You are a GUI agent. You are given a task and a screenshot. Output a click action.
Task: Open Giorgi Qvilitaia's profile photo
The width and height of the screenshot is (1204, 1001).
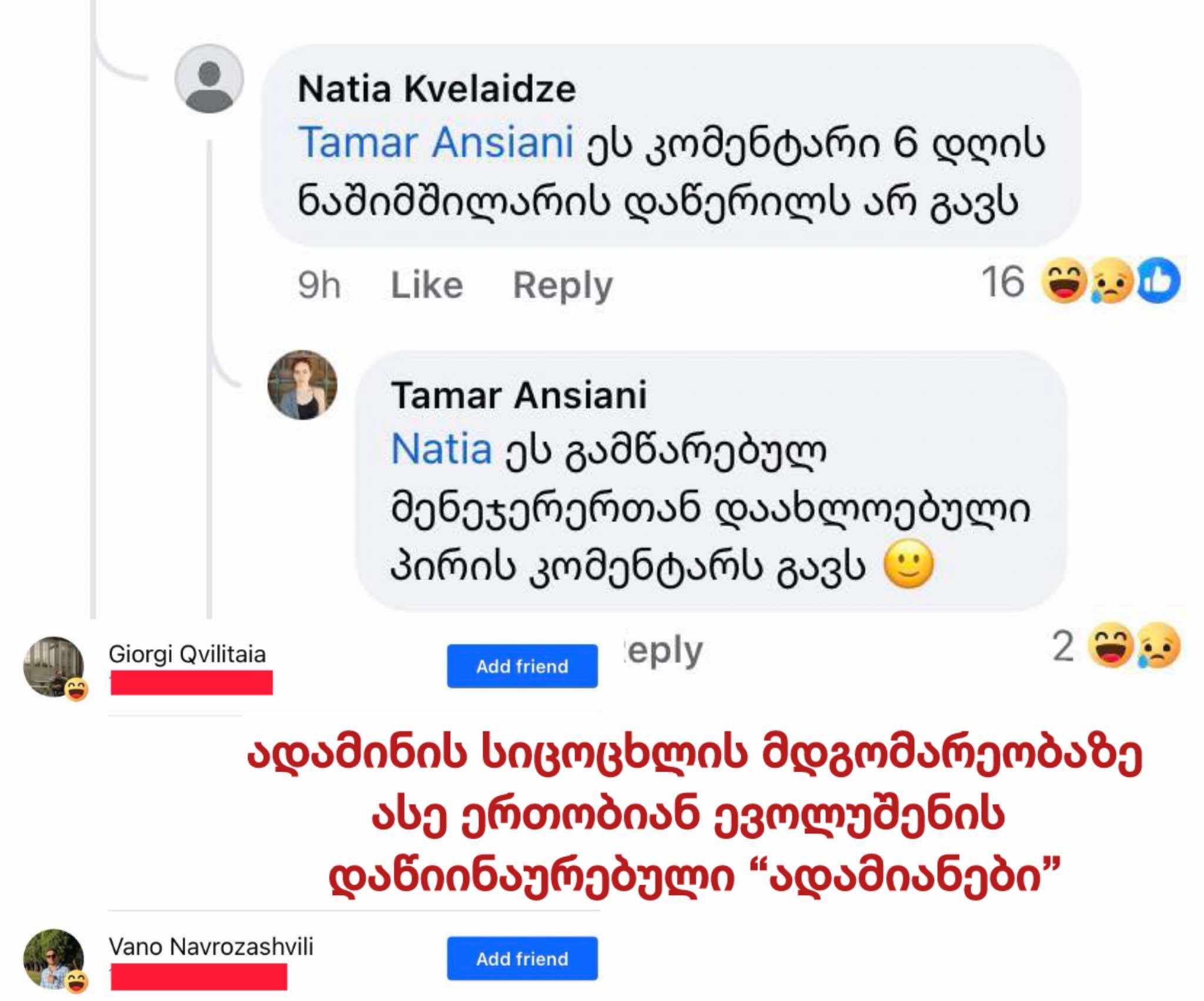point(53,666)
